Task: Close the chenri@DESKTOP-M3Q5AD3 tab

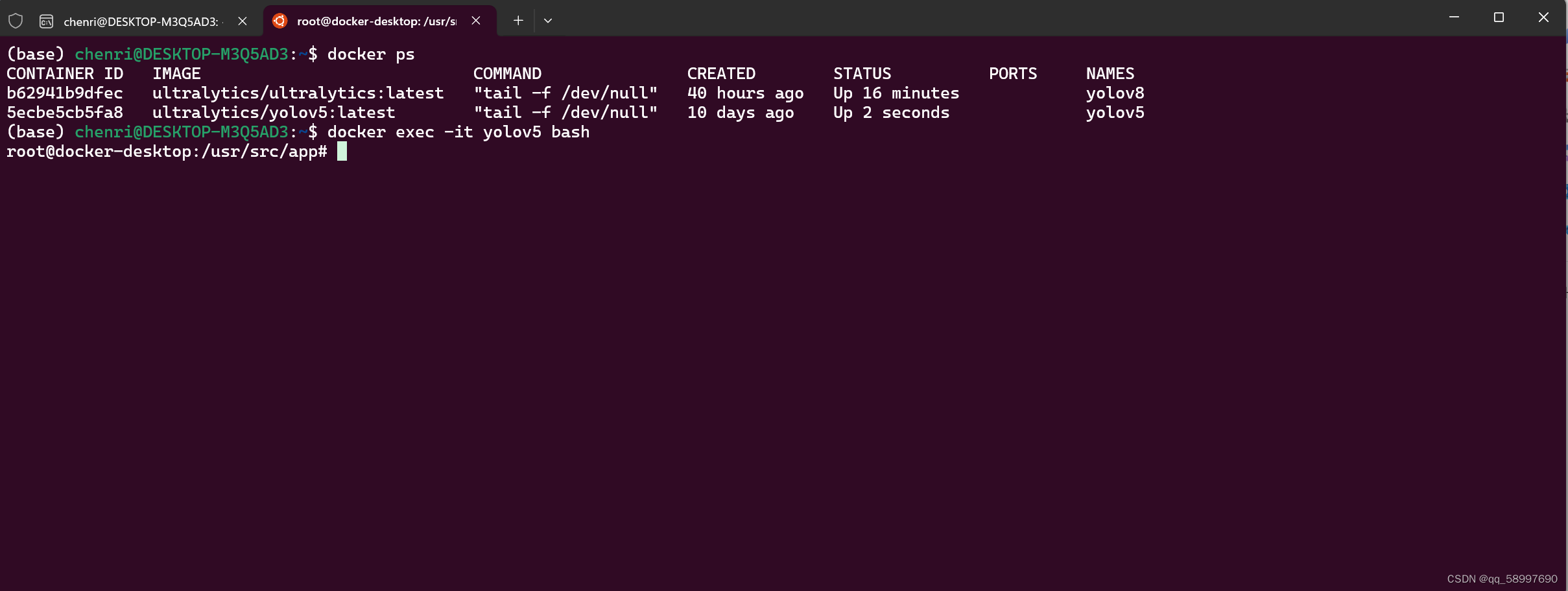Action: (x=243, y=21)
